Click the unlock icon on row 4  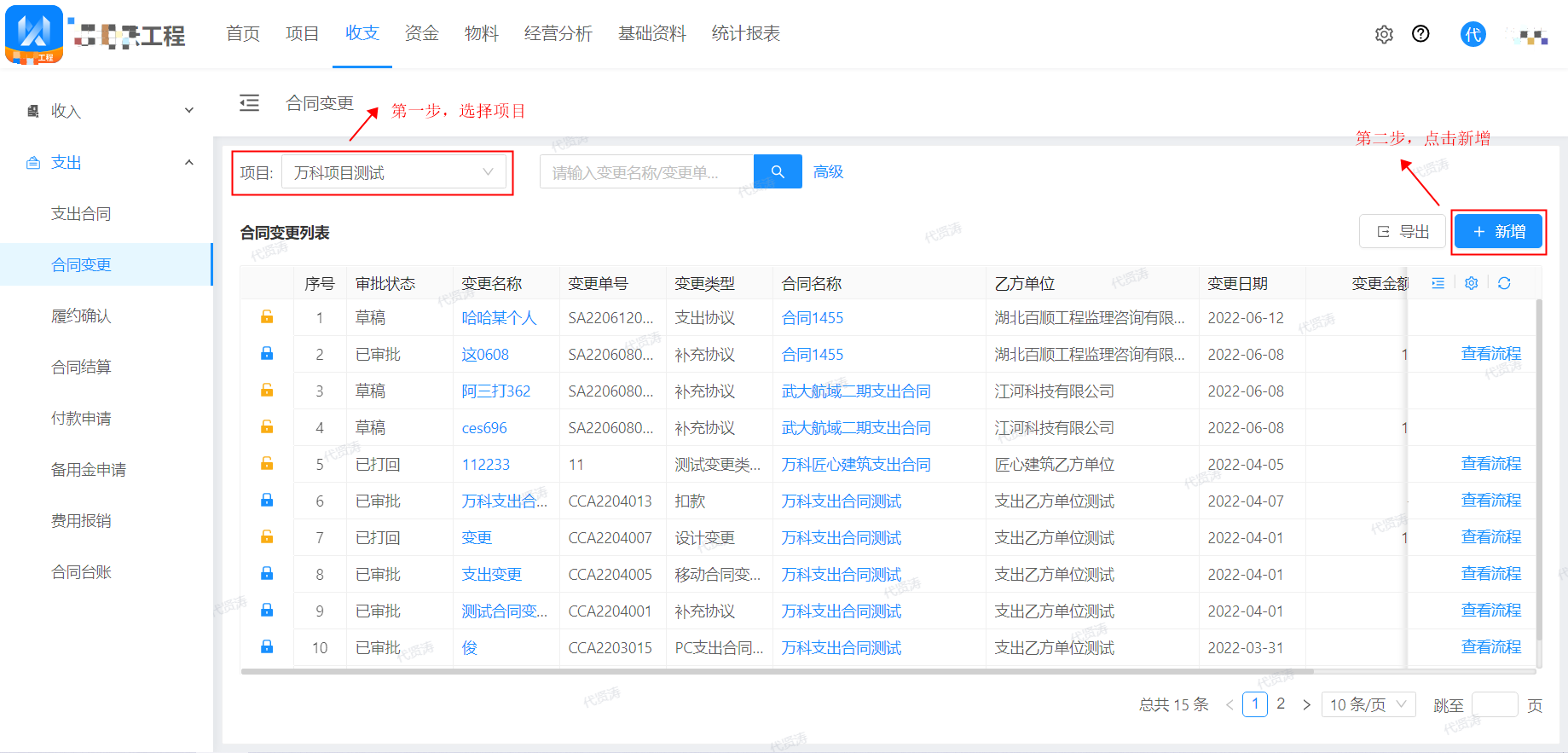(x=267, y=427)
